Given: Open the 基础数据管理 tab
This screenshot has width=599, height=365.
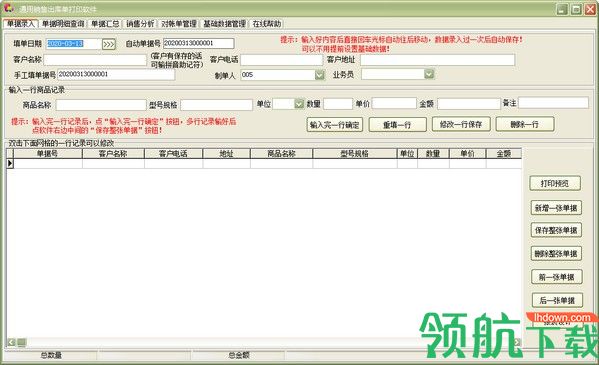Looking at the screenshot, I should tap(224, 24).
